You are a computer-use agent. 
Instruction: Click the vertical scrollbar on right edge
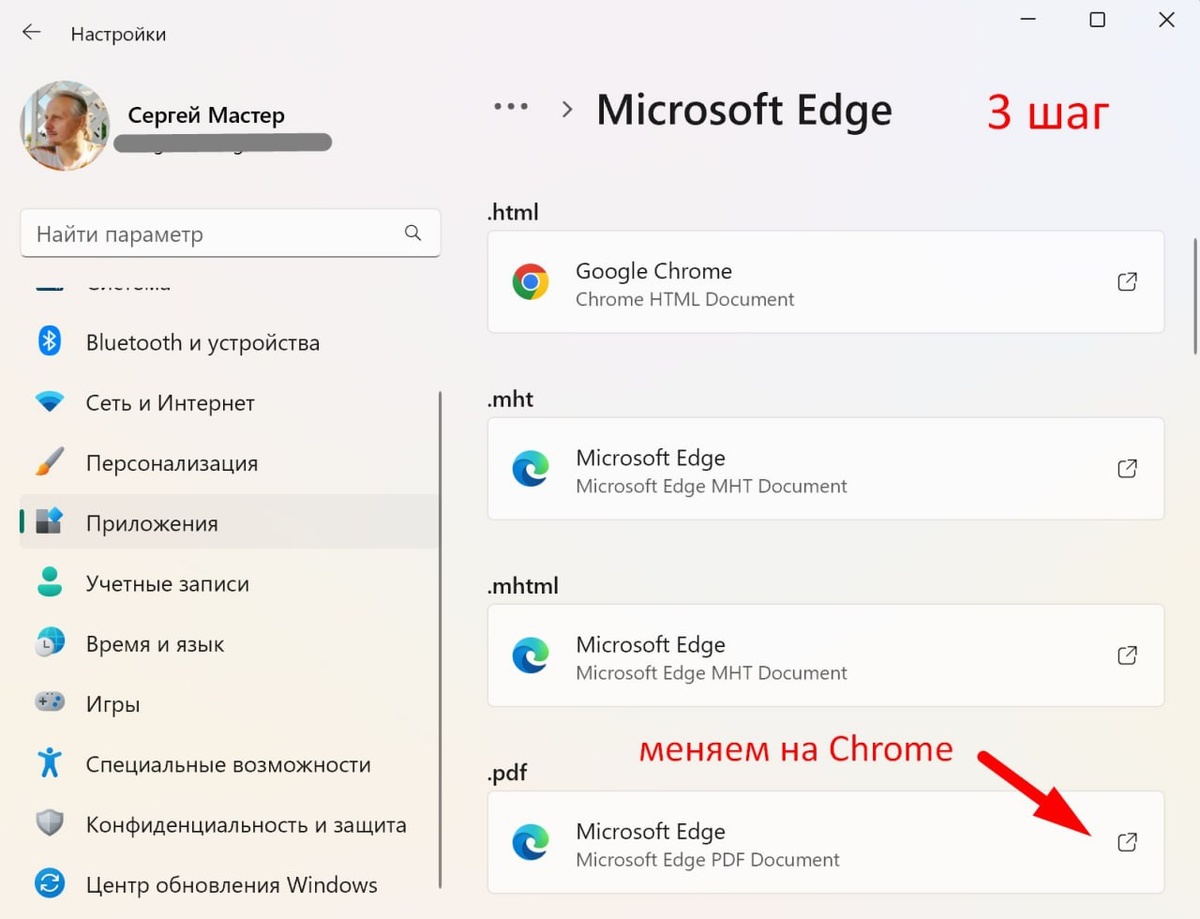1194,295
